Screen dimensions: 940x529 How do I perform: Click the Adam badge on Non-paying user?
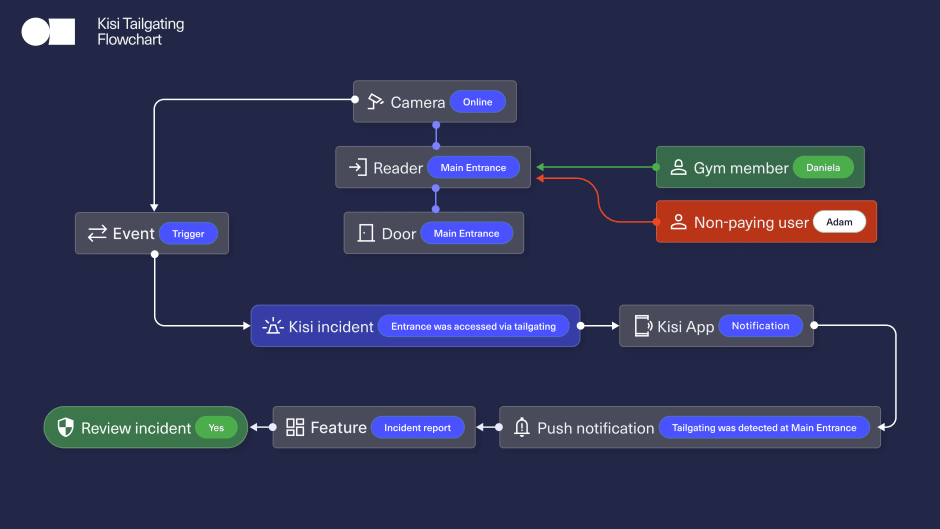pos(839,222)
